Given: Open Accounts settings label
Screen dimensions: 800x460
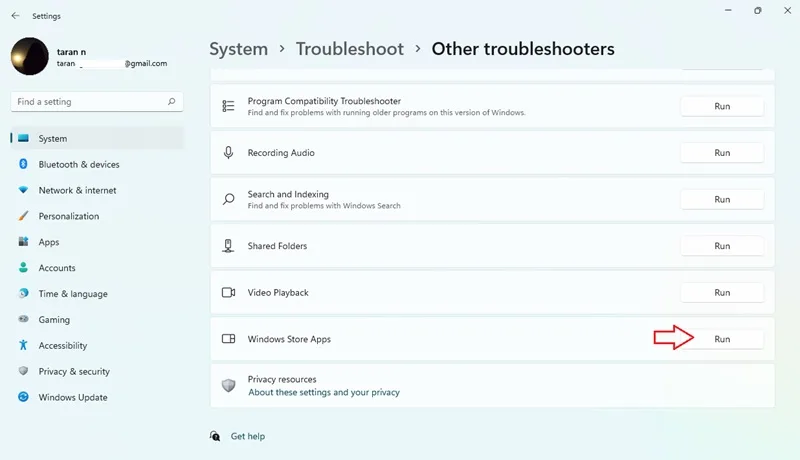Looking at the screenshot, I should (57, 268).
